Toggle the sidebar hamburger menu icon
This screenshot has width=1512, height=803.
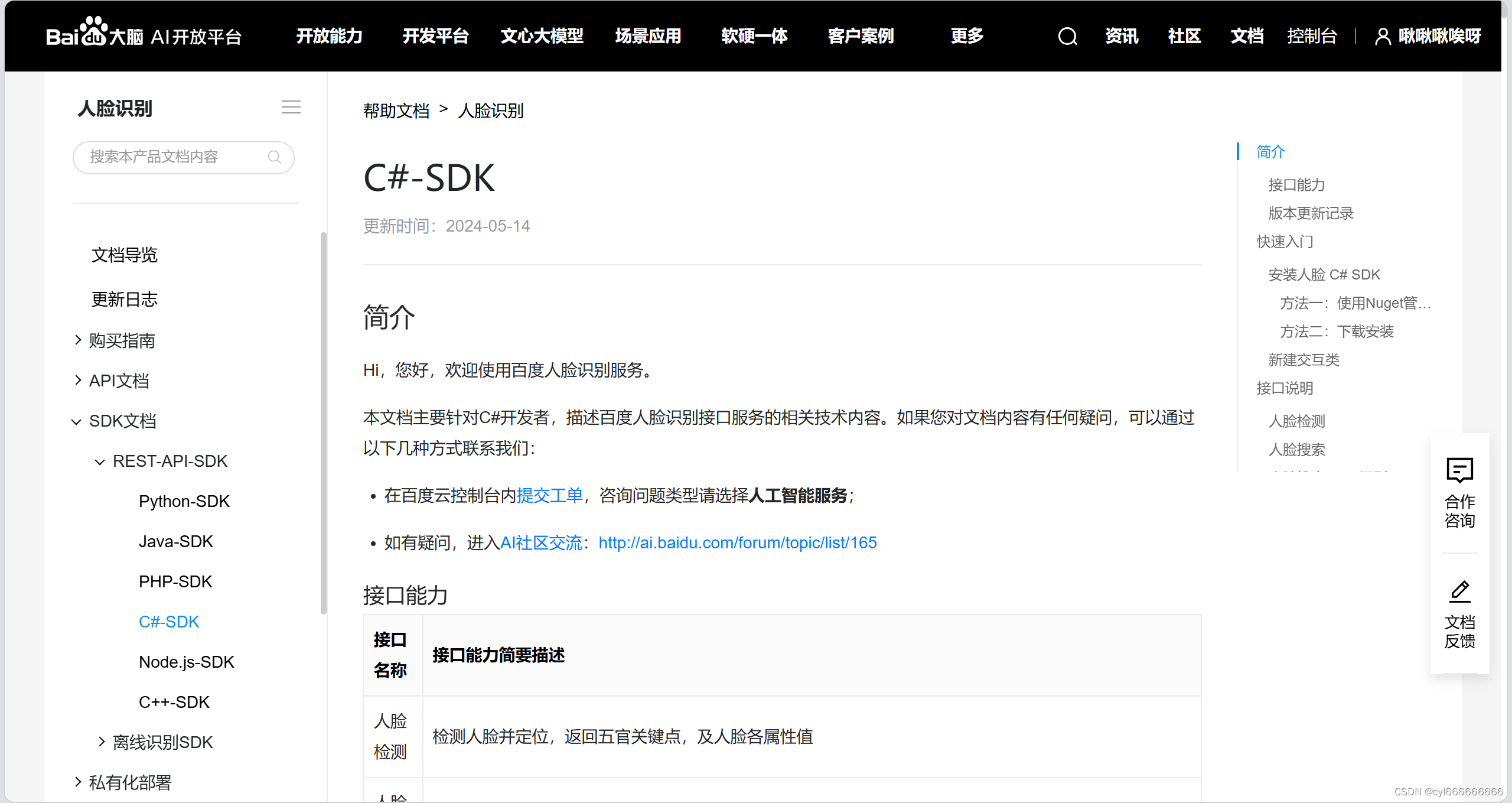pyautogui.click(x=291, y=107)
